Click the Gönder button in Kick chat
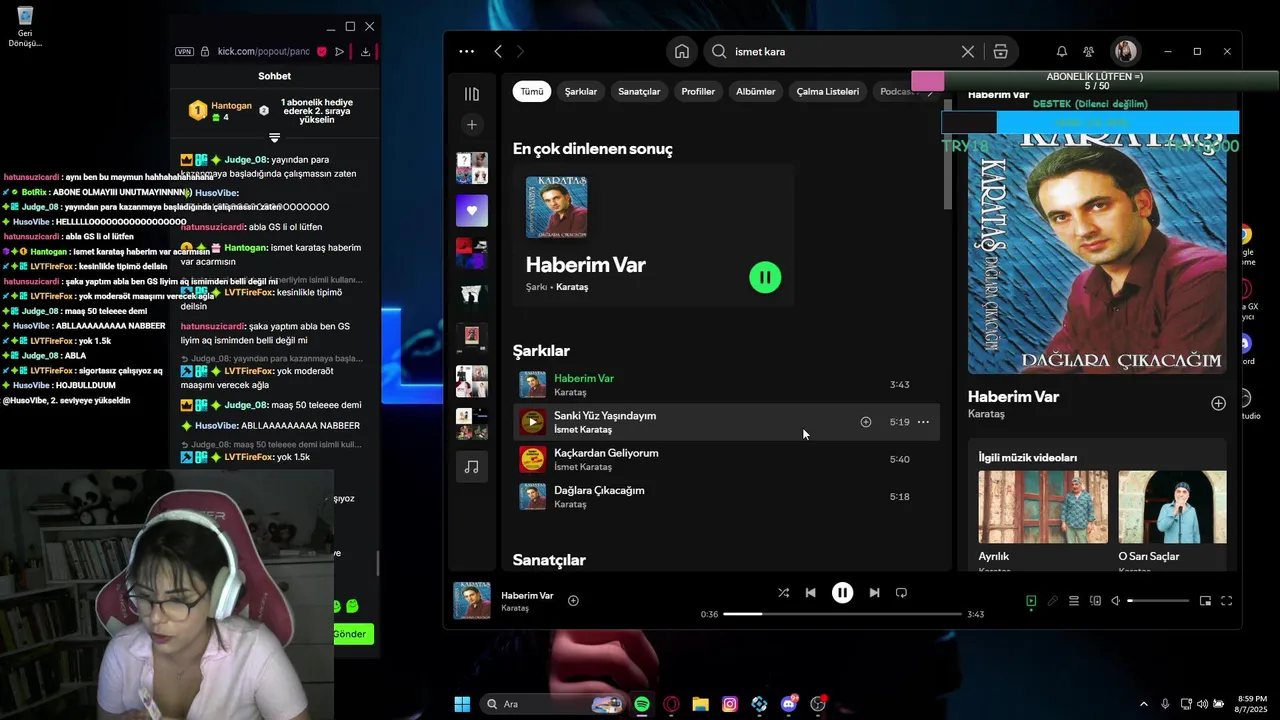1280x720 pixels. tap(351, 634)
